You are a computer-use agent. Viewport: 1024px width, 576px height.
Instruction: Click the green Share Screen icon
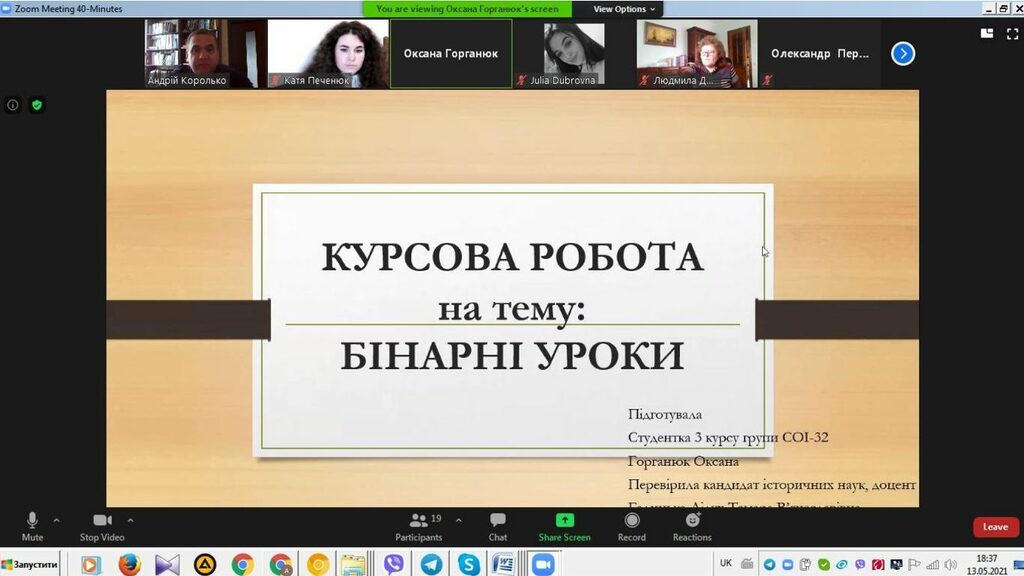[x=564, y=521]
